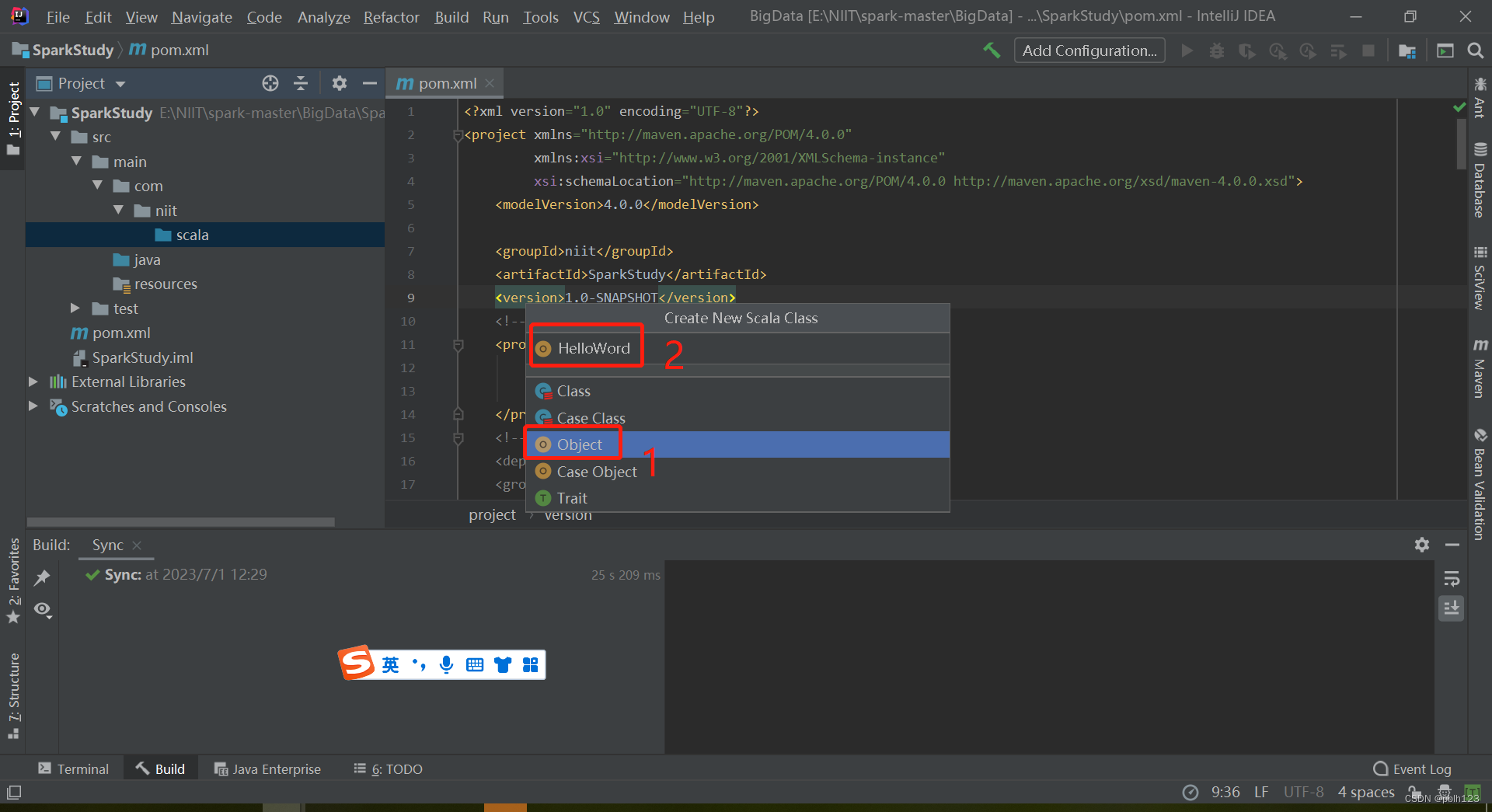Collapse the niit package
This screenshot has height=812, width=1492.
click(119, 211)
